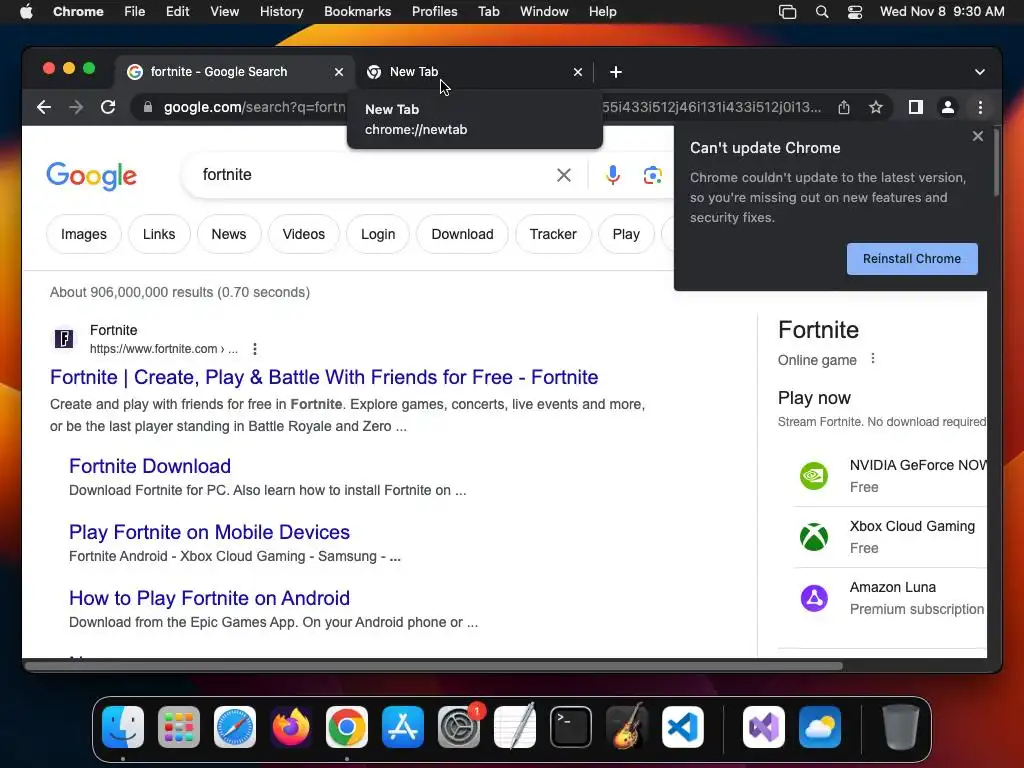Click the Xbox Cloud Gaming icon

[x=814, y=537]
